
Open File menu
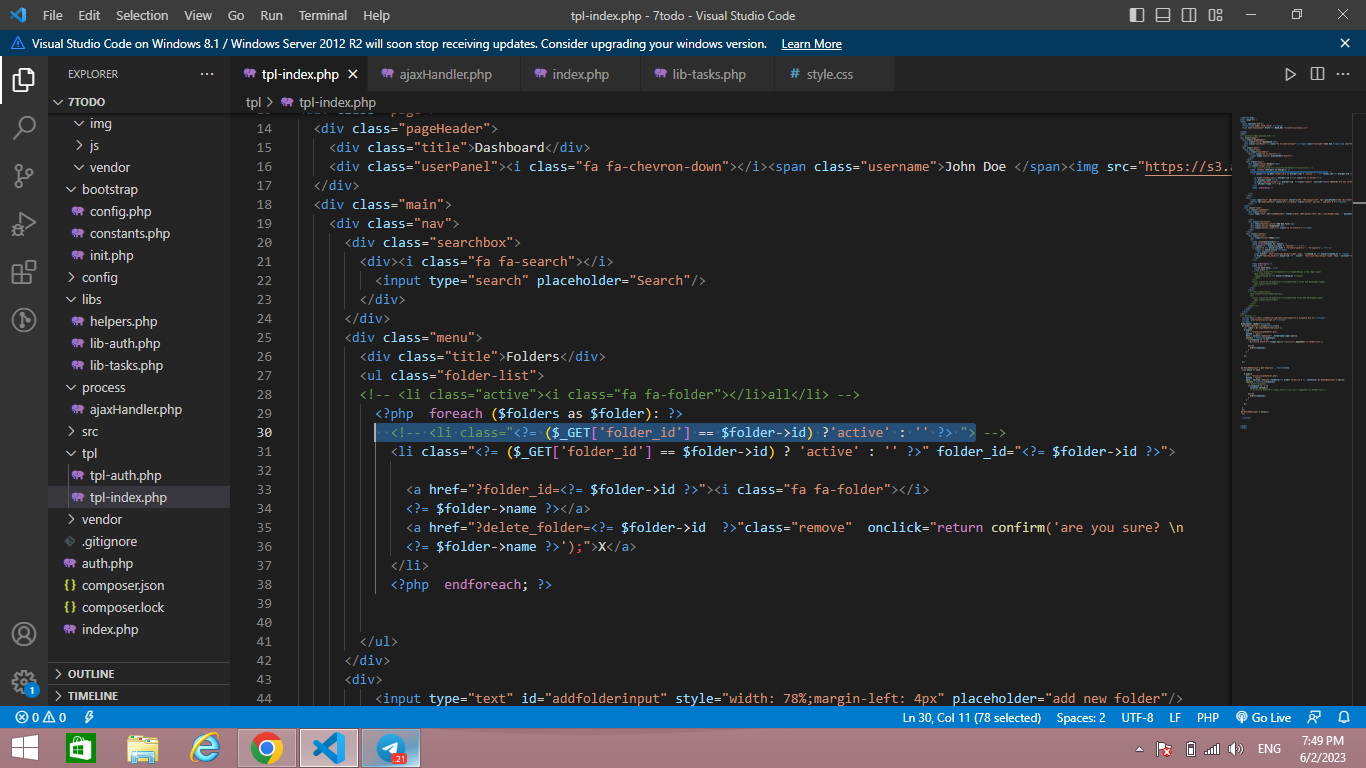[52, 15]
